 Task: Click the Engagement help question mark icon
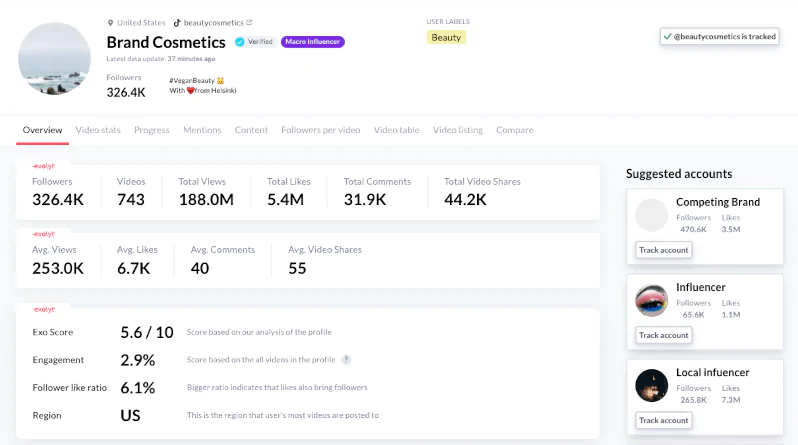(346, 359)
